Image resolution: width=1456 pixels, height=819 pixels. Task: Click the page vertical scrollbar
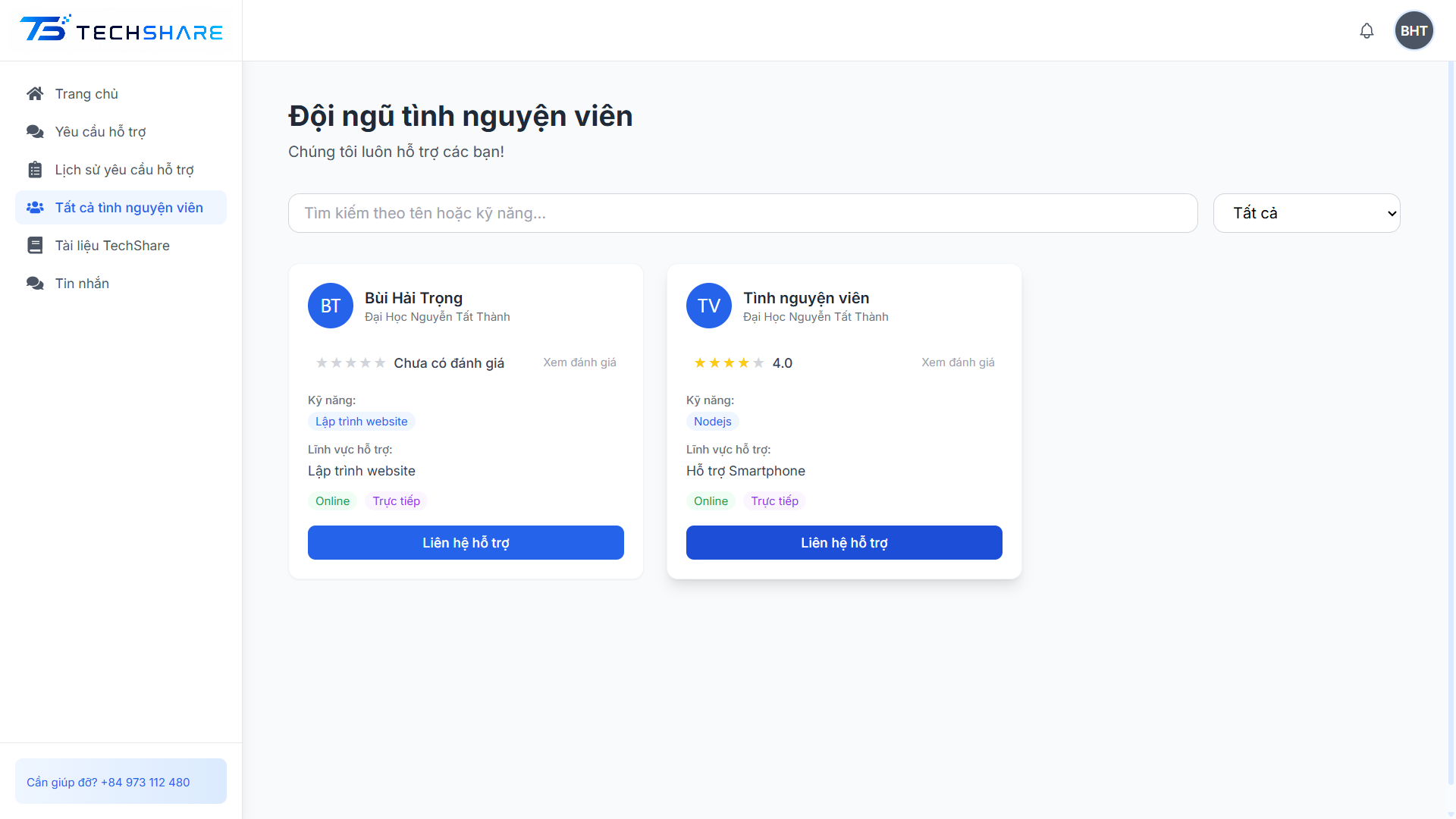pos(1451,425)
